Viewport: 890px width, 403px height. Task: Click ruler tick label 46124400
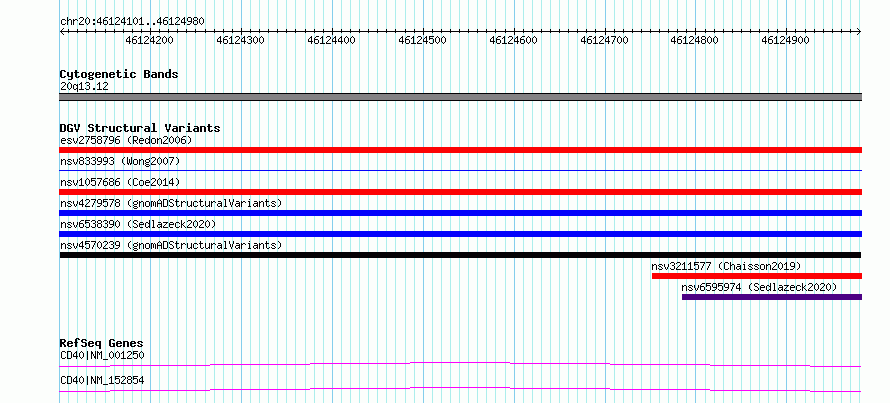coord(331,40)
